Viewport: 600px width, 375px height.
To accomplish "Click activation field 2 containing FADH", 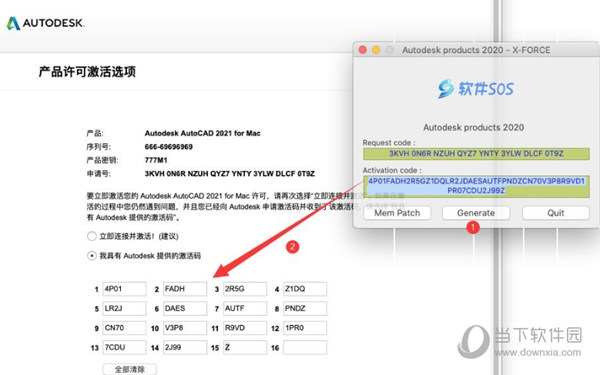I will [x=185, y=289].
